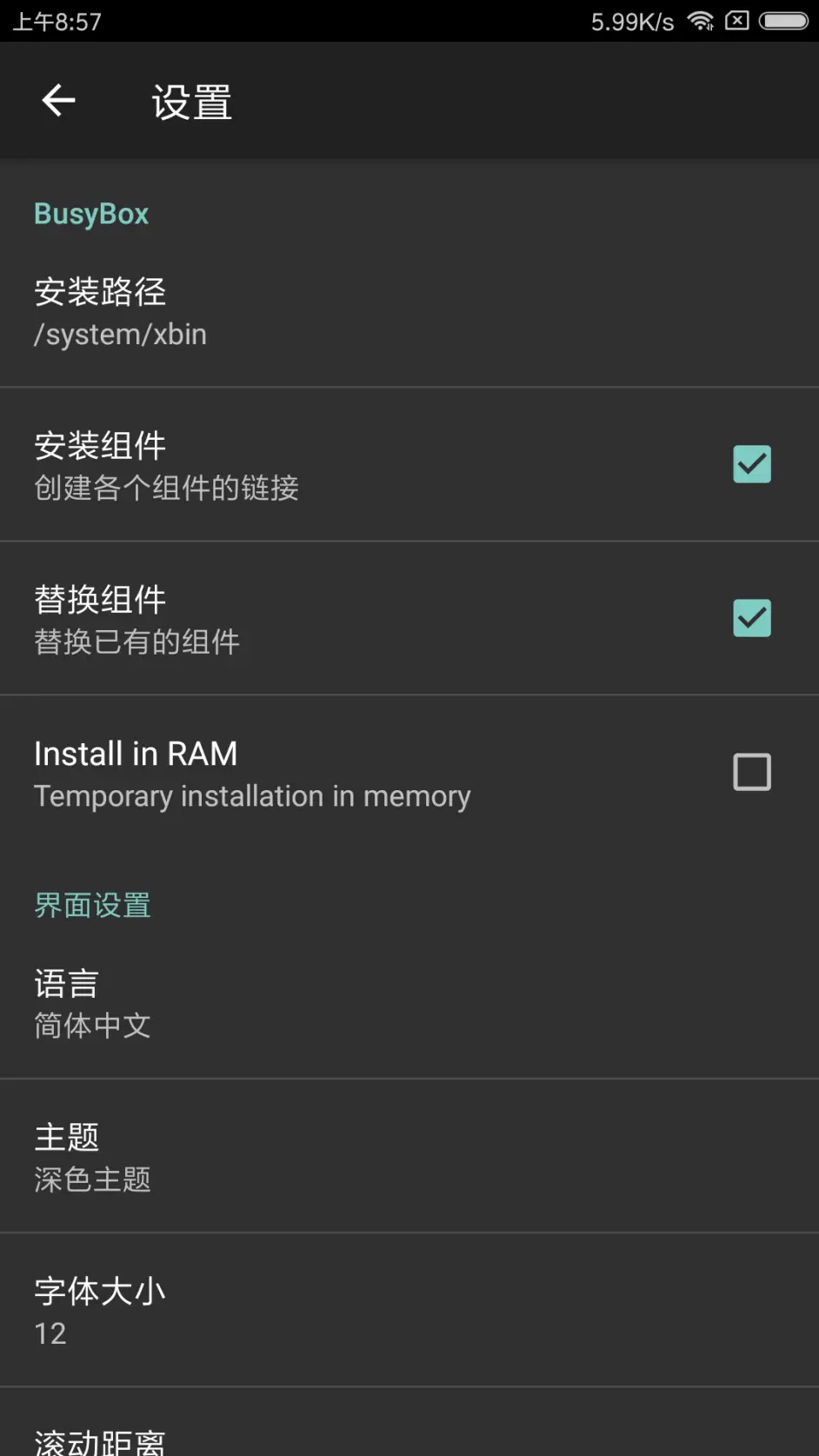Tap the 设置 page title
The height and width of the screenshot is (1456, 819).
pos(192,103)
